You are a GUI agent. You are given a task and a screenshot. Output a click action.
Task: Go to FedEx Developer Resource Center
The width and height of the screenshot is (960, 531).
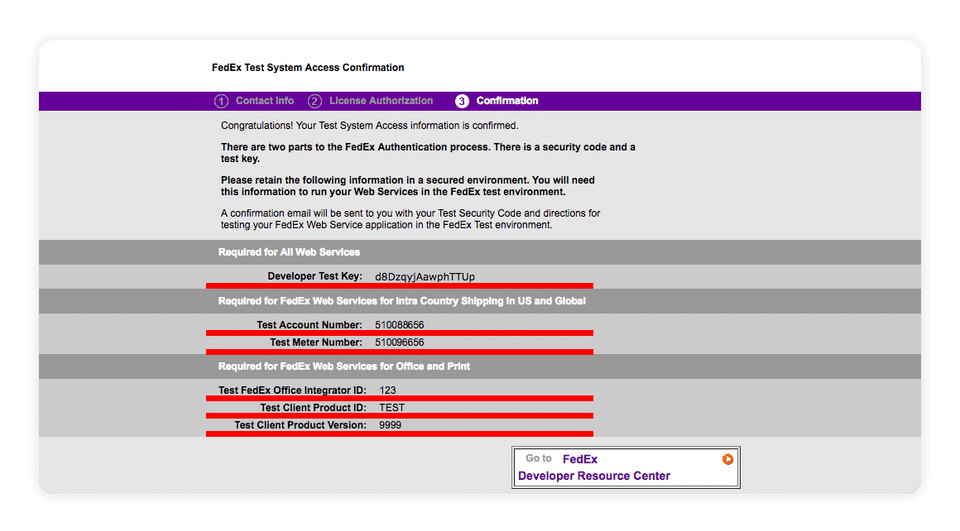tap(626, 467)
